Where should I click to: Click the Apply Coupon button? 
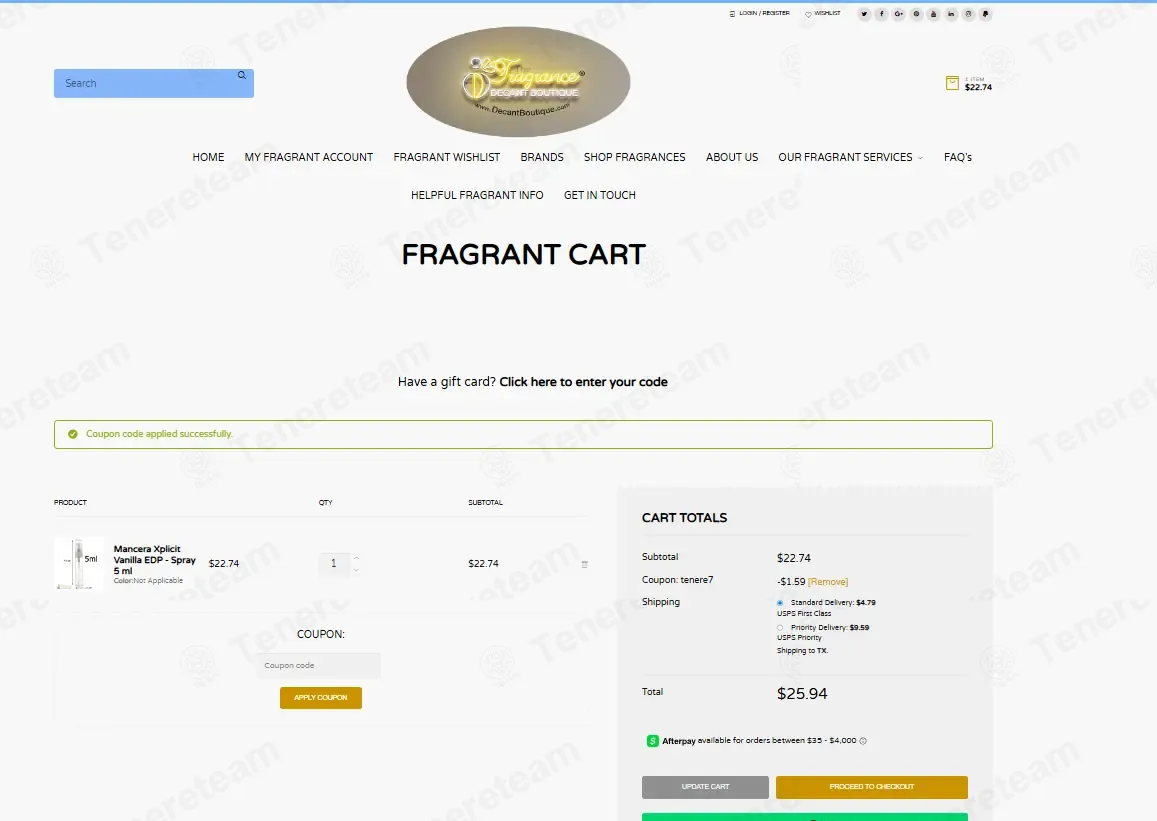[321, 698]
